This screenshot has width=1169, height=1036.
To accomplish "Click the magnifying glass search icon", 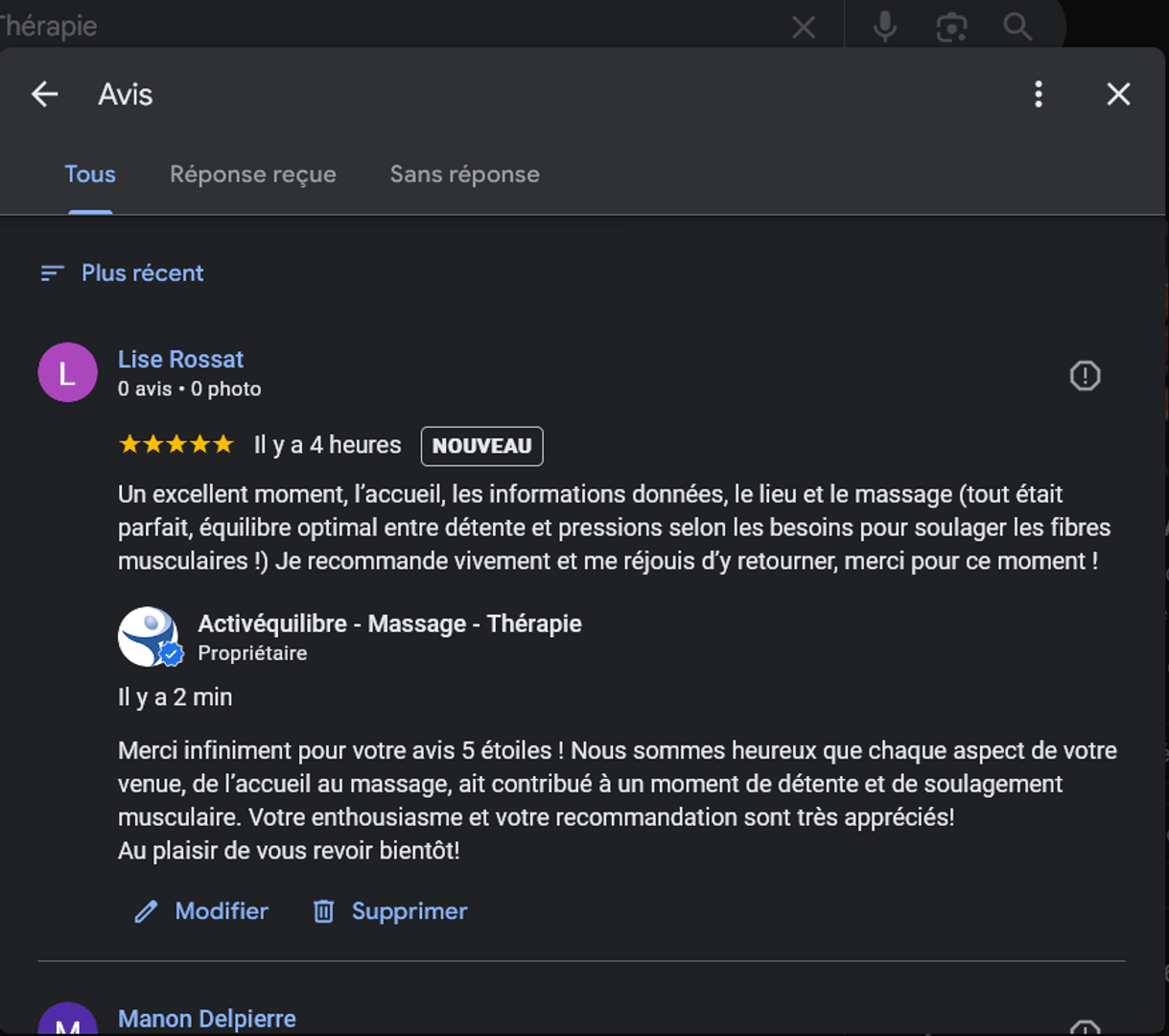I will point(1017,27).
